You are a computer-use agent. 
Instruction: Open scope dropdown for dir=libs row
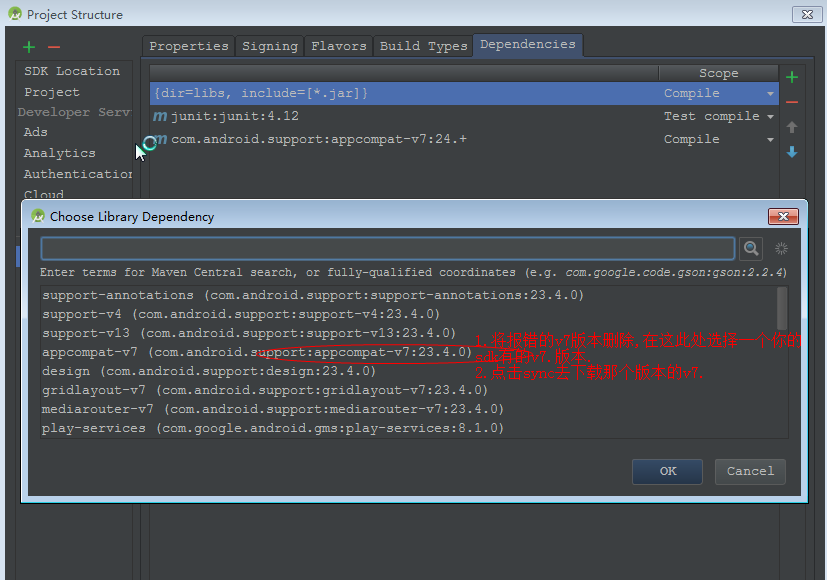[771, 94]
